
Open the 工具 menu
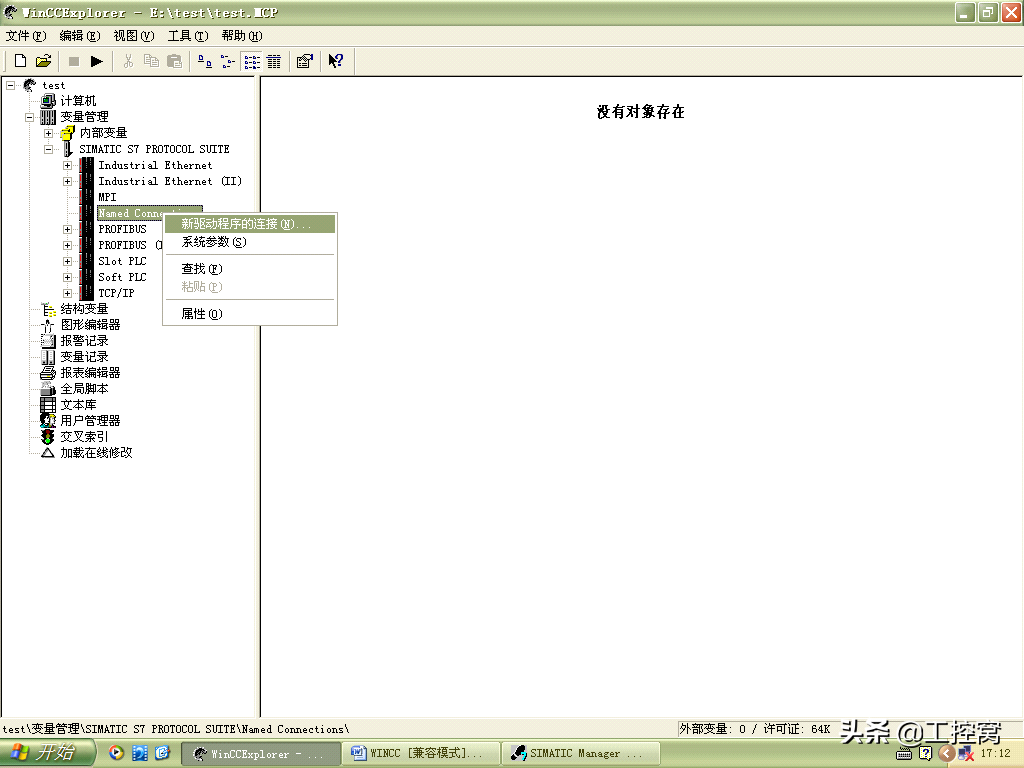click(x=187, y=35)
